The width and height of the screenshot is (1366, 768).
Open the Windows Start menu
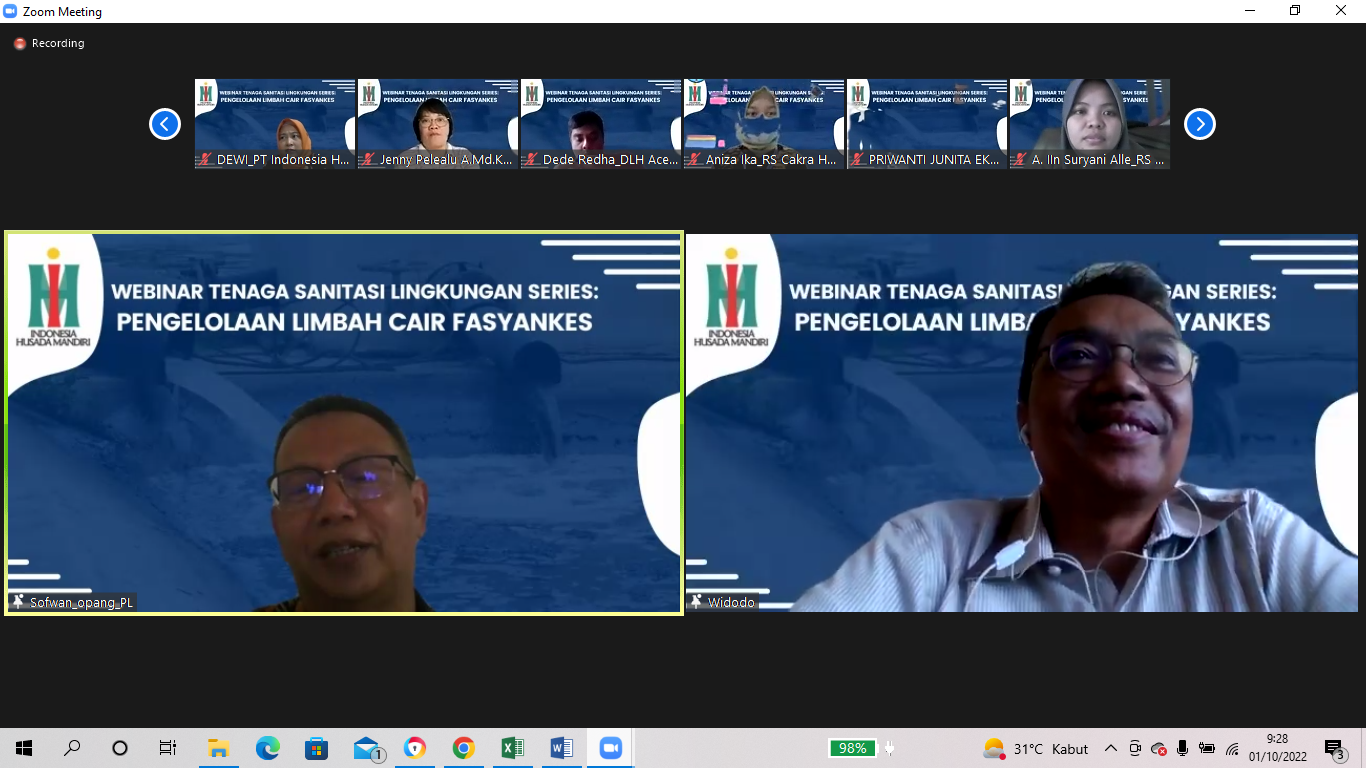[x=24, y=748]
